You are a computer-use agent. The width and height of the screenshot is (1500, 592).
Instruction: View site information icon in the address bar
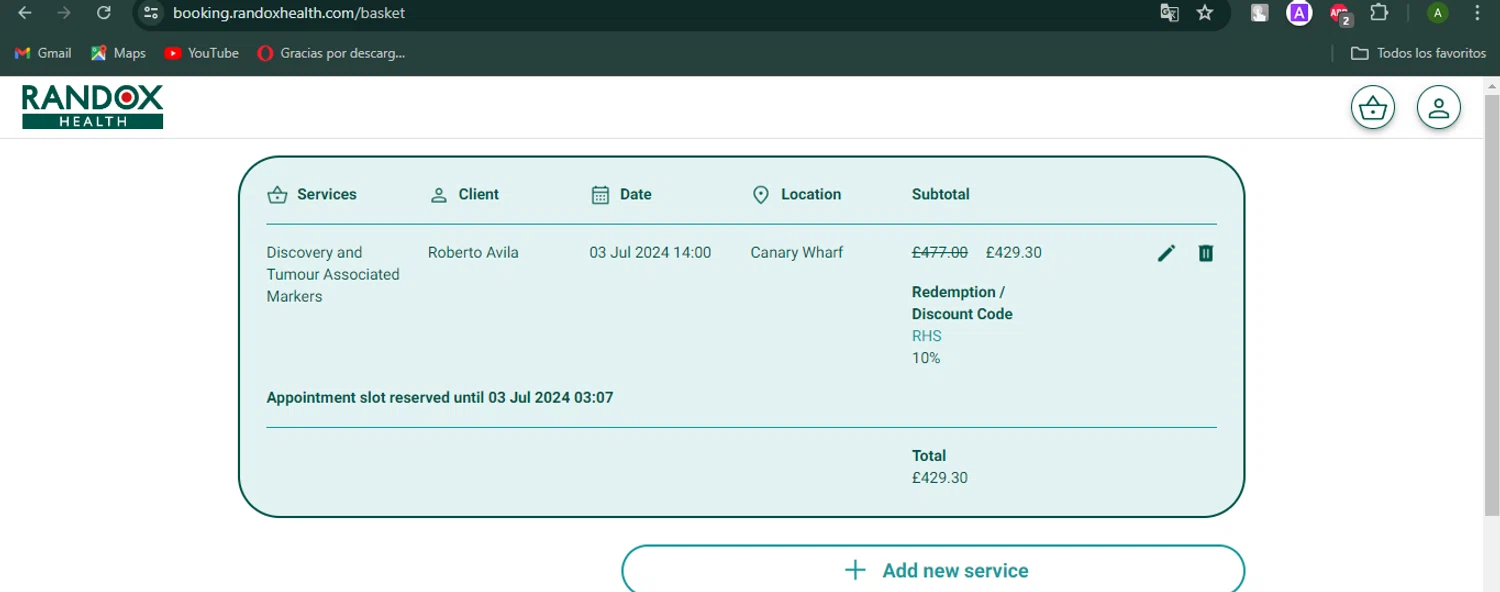tap(151, 13)
